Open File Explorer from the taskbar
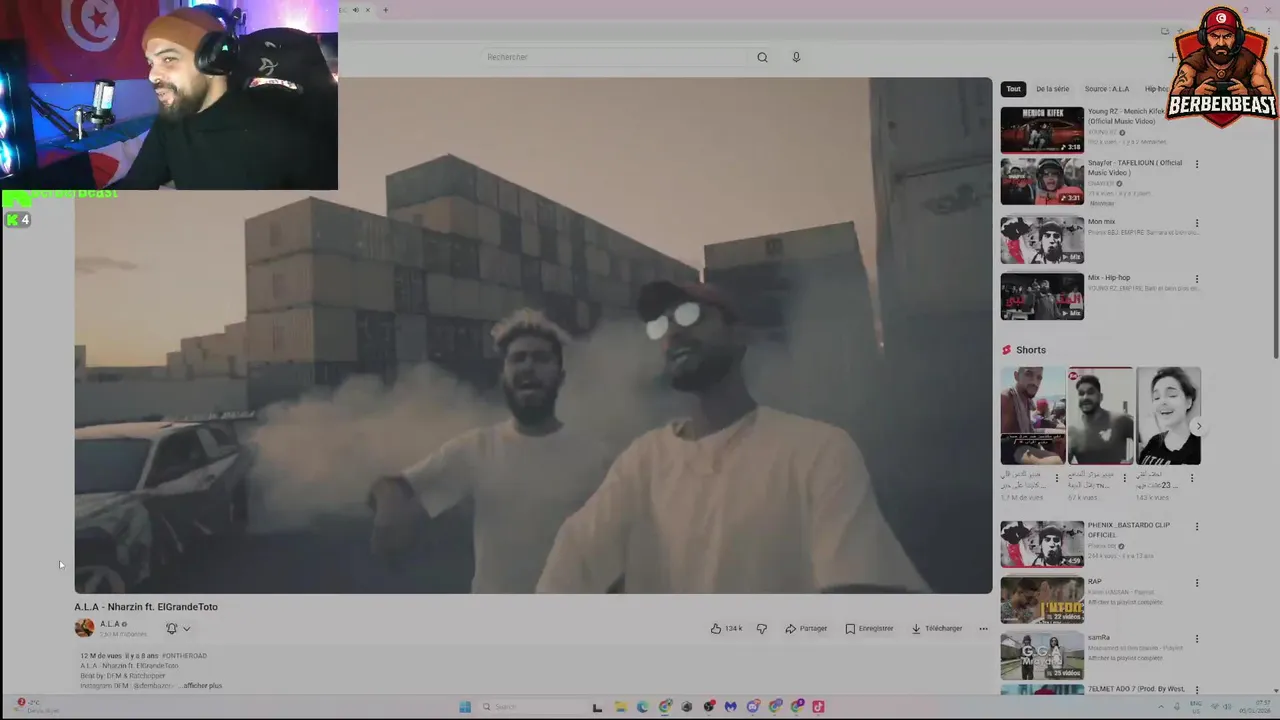Screen dimensions: 1280x720 click(620, 706)
